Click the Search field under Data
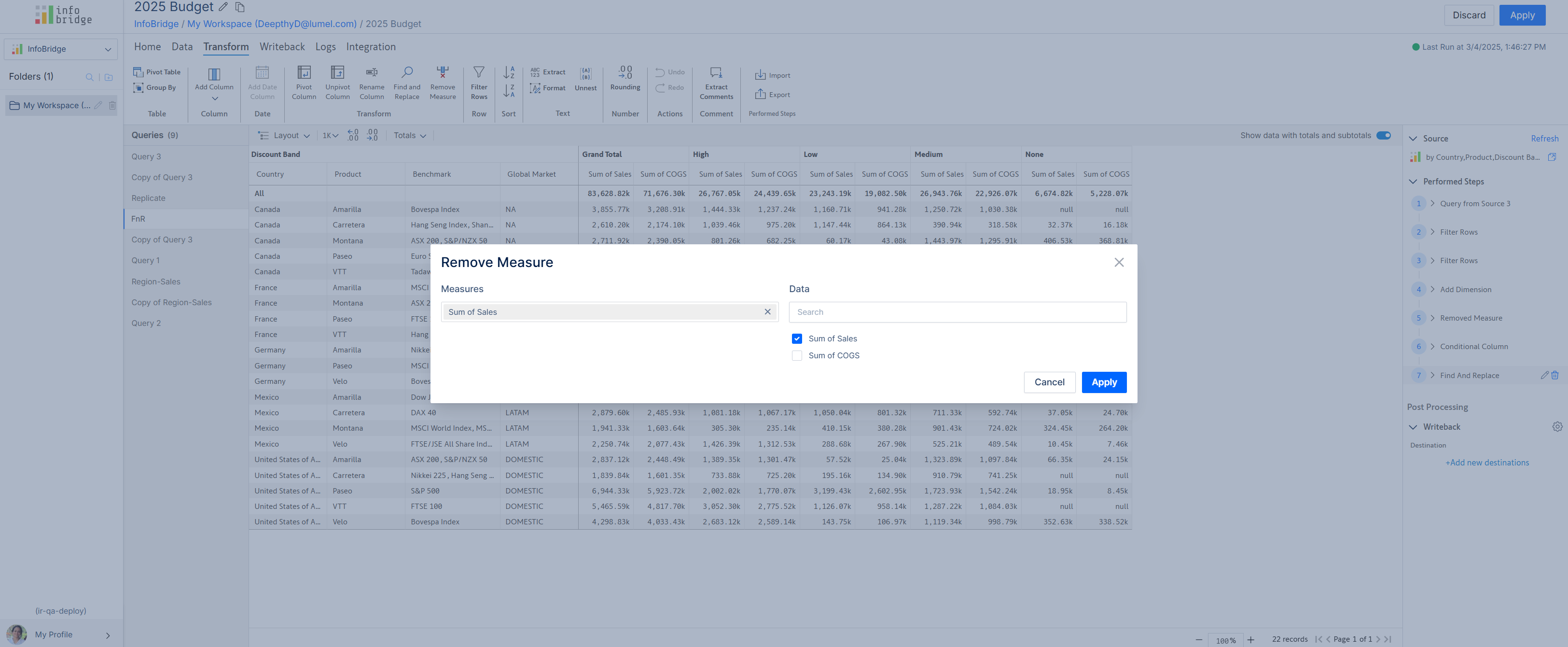The width and height of the screenshot is (1568, 647). click(x=957, y=312)
